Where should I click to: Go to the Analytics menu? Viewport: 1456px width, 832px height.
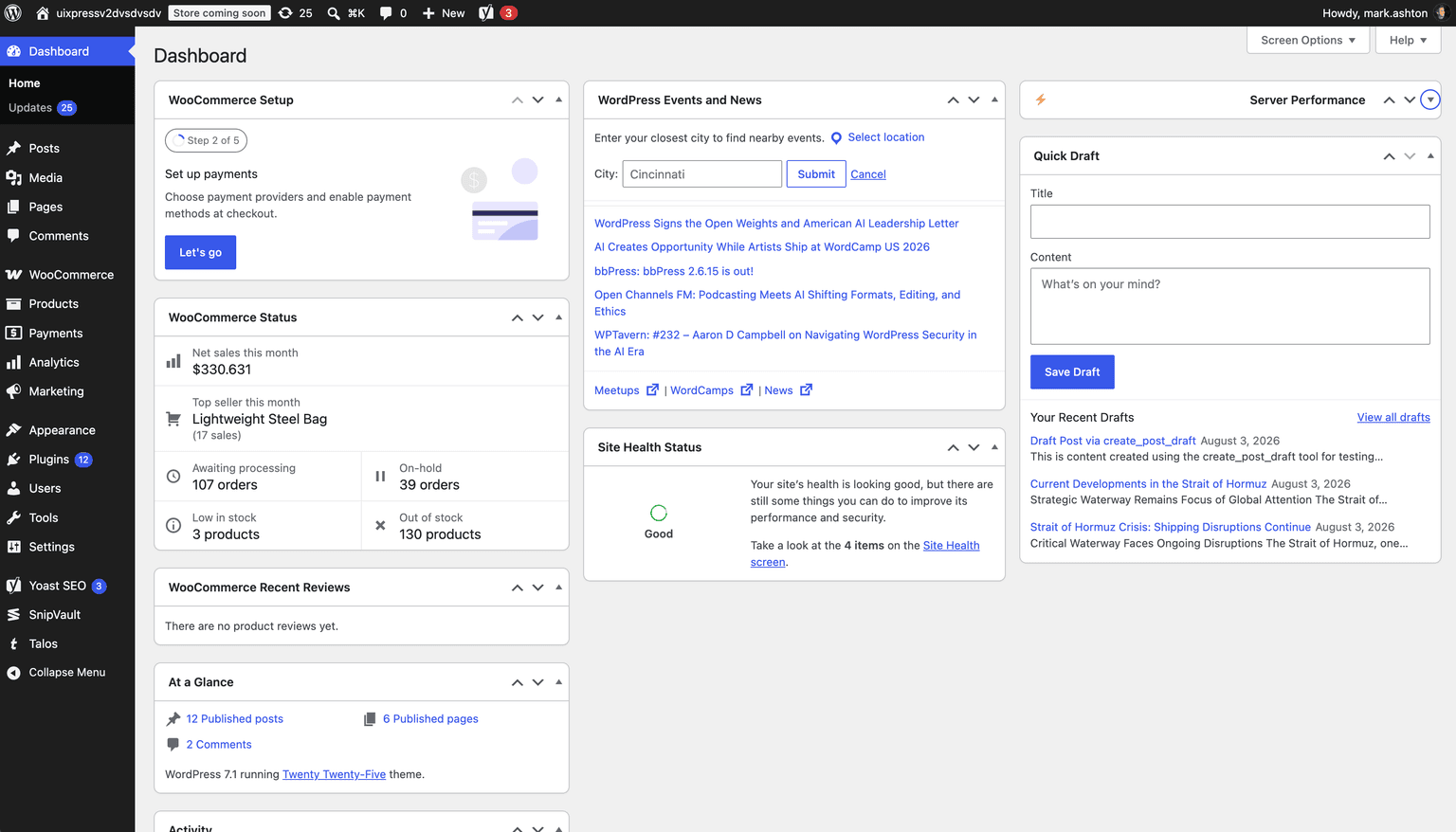(x=67, y=362)
